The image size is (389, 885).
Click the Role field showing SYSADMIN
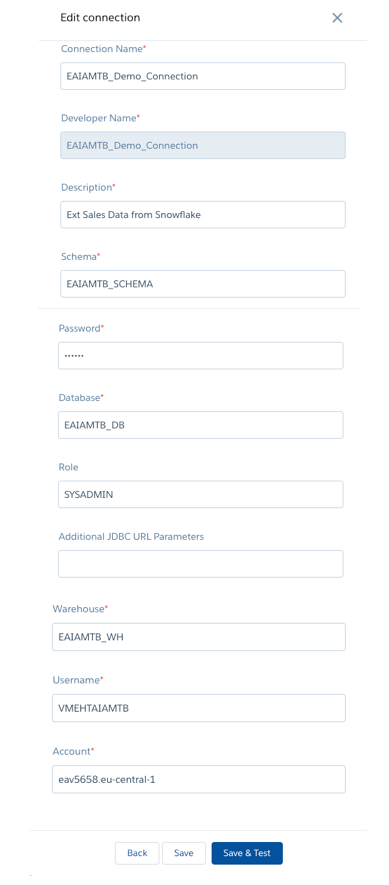click(x=200, y=494)
